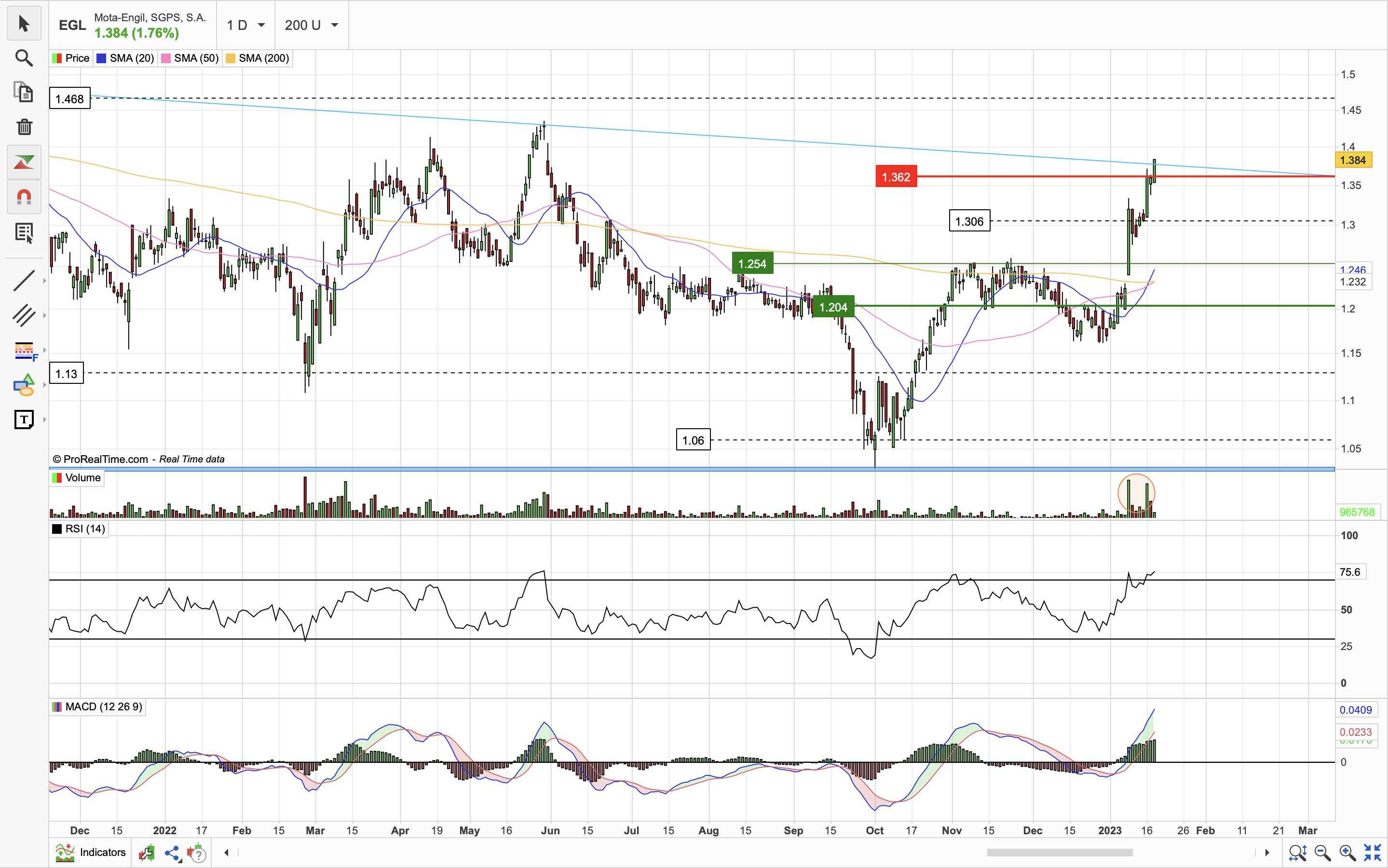Click the share icon in bottom toolbar
Viewport: 1388px width, 868px height.
pyautogui.click(x=172, y=854)
